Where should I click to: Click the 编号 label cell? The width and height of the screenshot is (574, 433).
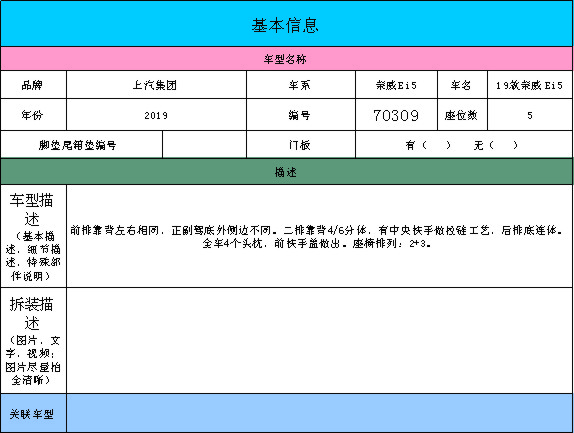point(301,115)
